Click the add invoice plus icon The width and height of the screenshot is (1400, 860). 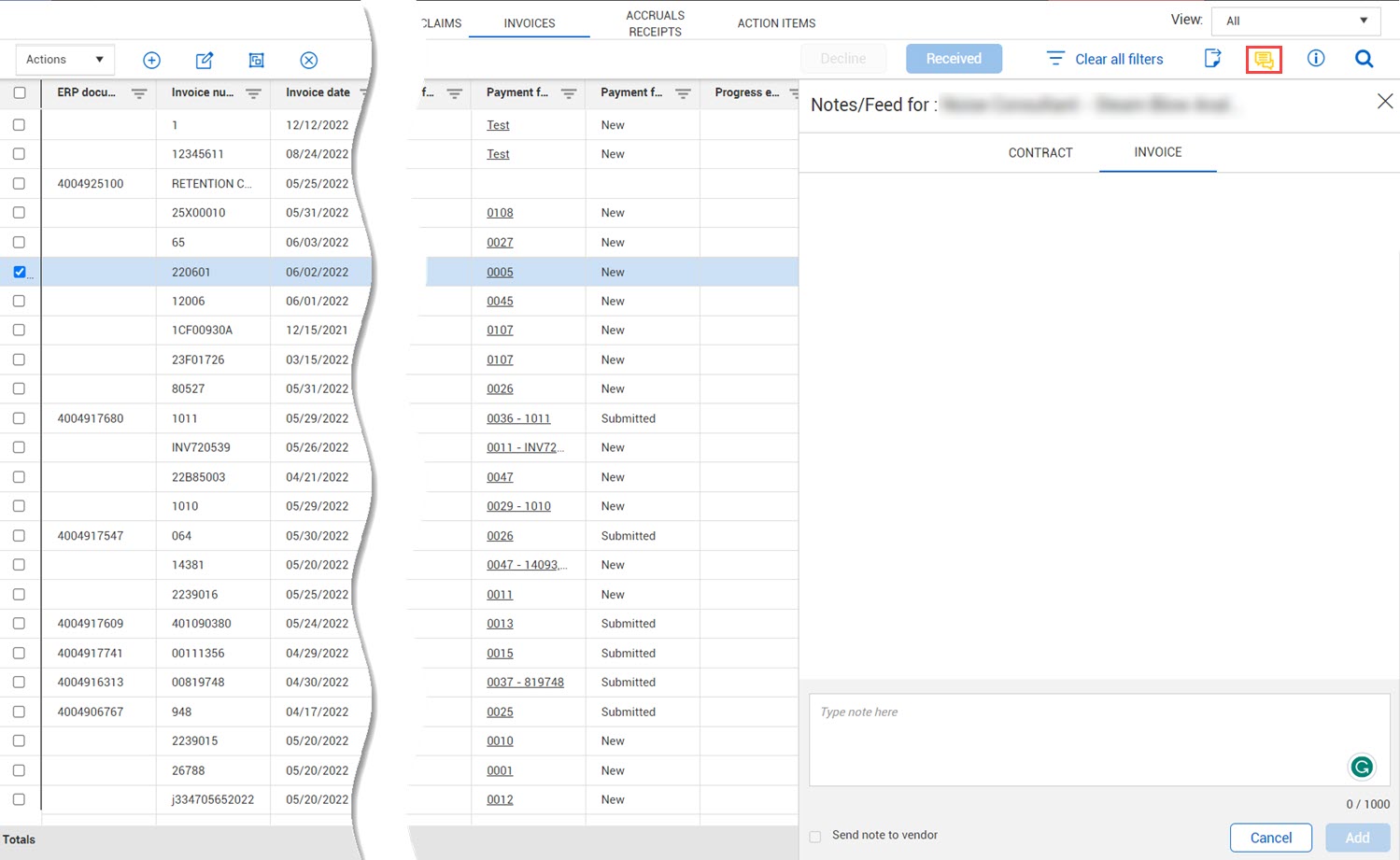pos(151,61)
